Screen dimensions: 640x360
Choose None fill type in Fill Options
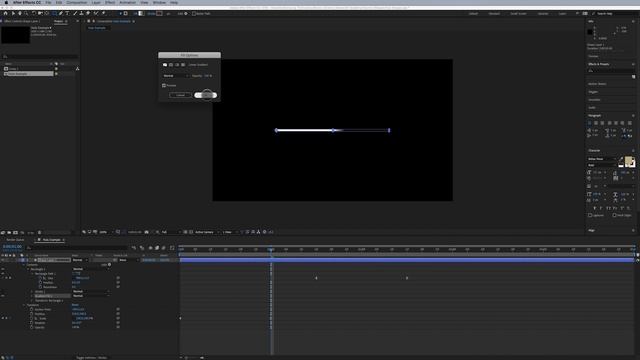click(x=165, y=64)
